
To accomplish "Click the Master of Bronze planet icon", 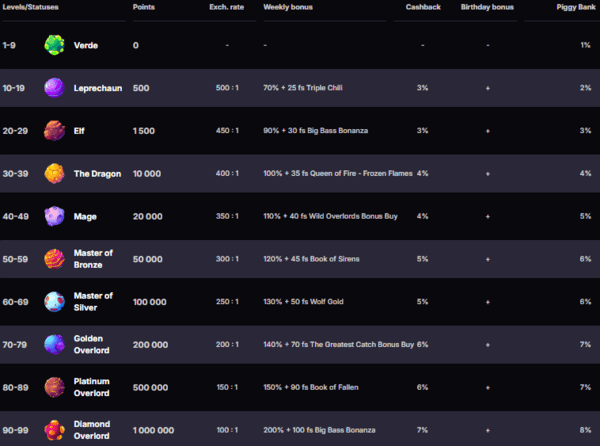I will 54,259.
